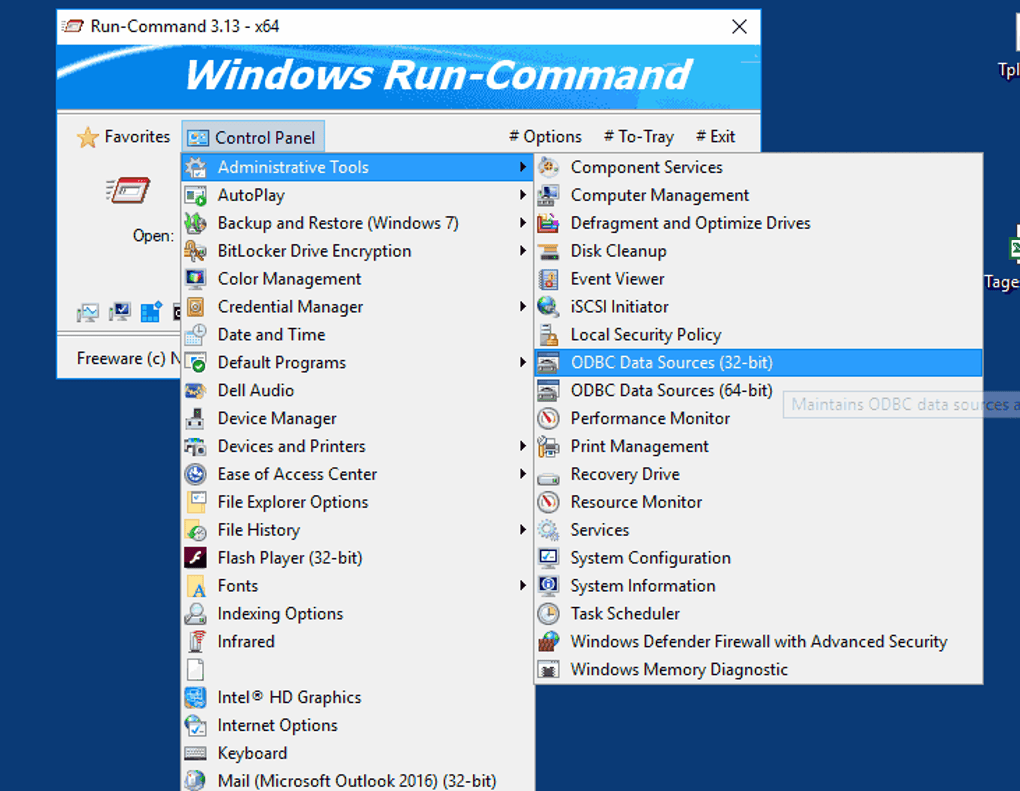Image resolution: width=1020 pixels, height=791 pixels.
Task: Open Computer Management entry
Action: click(659, 195)
